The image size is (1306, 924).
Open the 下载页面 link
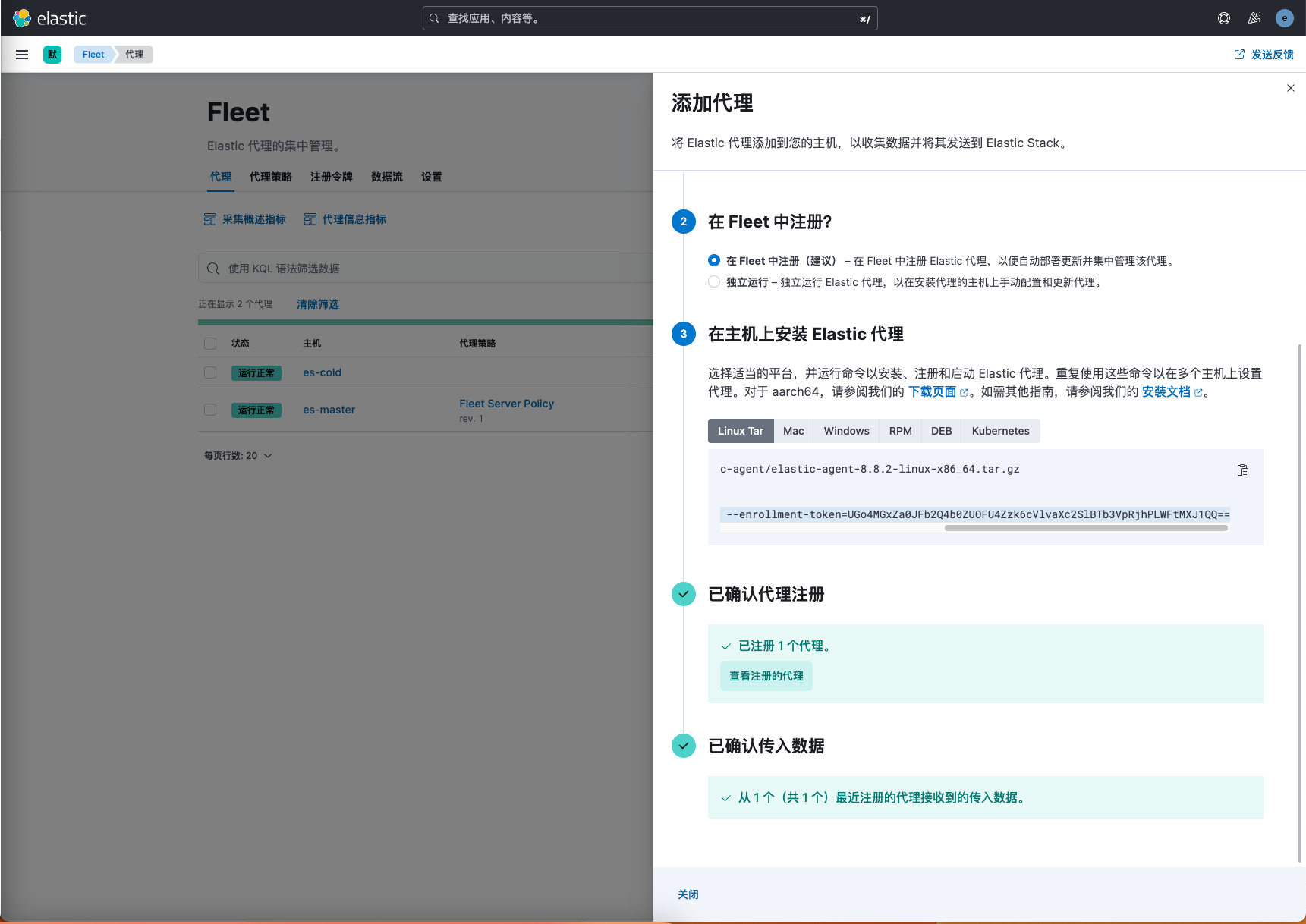[x=938, y=392]
